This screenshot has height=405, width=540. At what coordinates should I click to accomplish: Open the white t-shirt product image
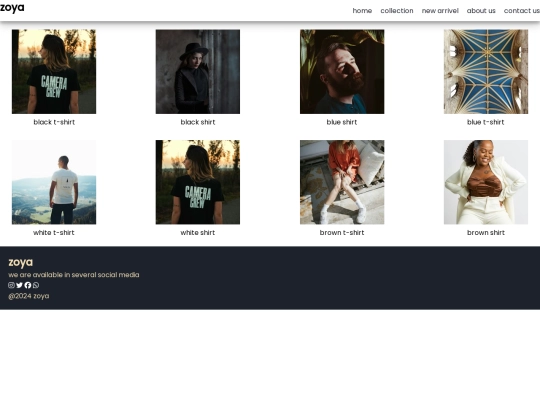click(54, 182)
